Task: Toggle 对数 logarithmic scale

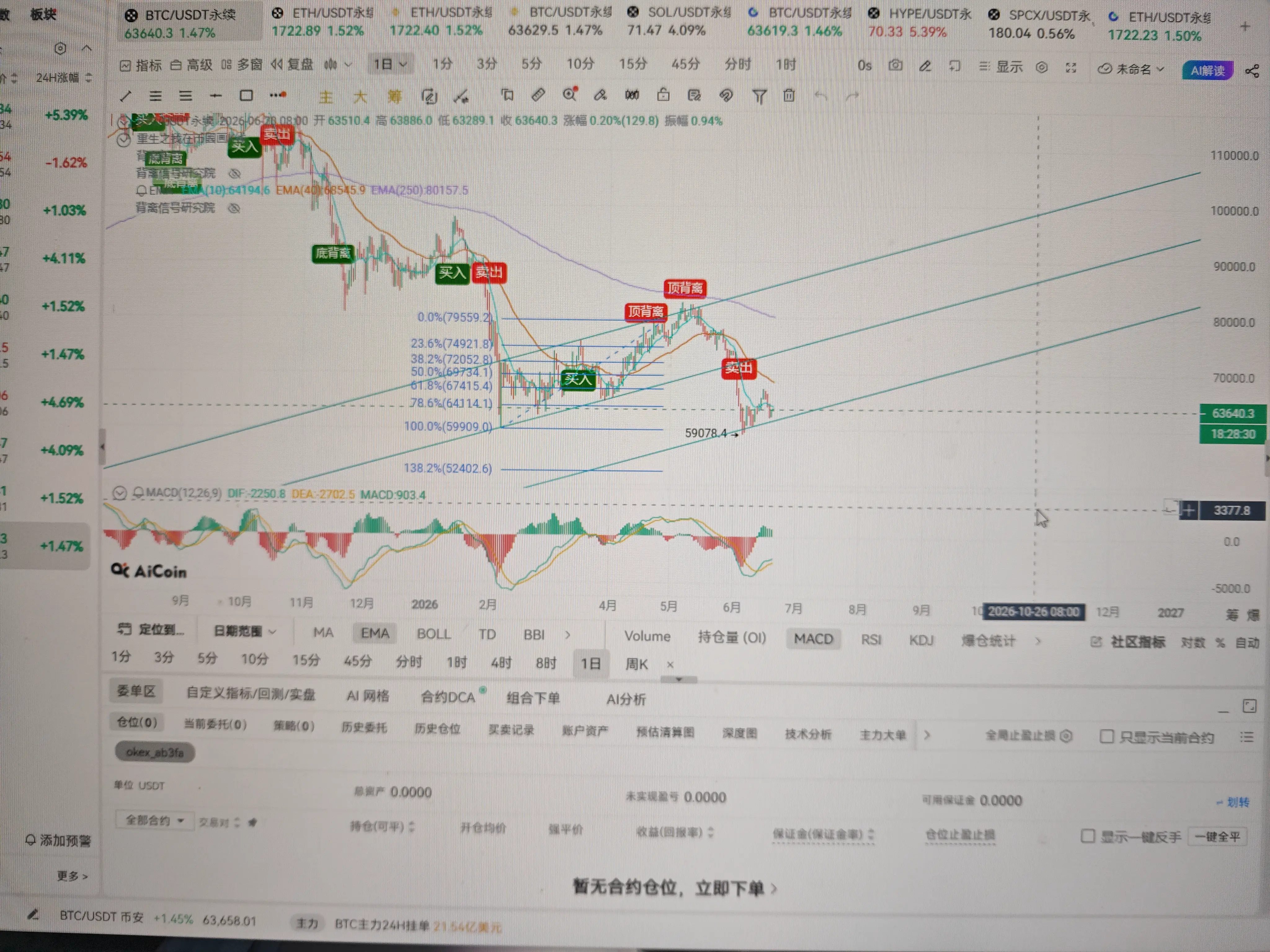Action: [1192, 643]
